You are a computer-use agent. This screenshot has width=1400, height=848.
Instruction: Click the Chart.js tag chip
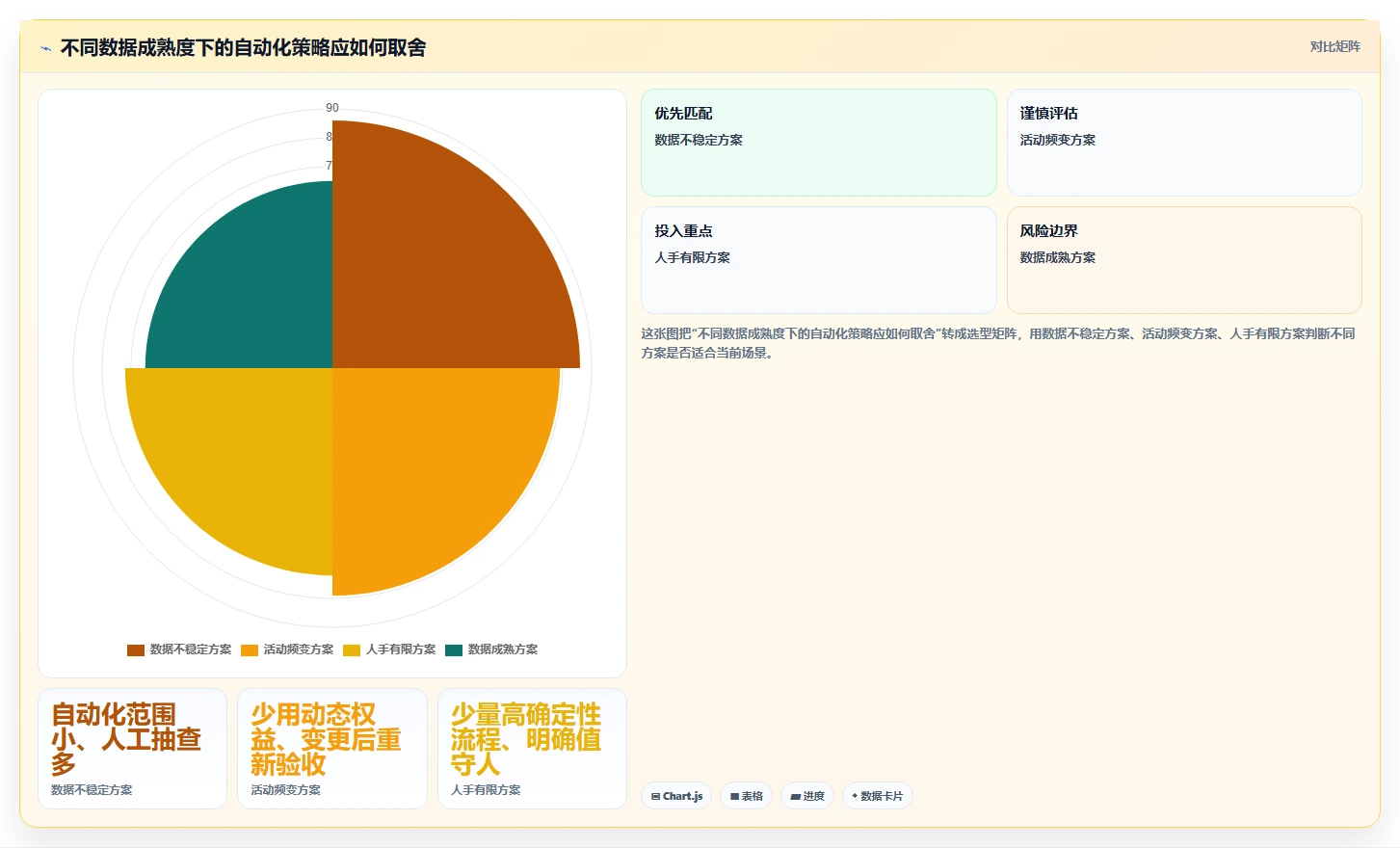[x=676, y=796]
